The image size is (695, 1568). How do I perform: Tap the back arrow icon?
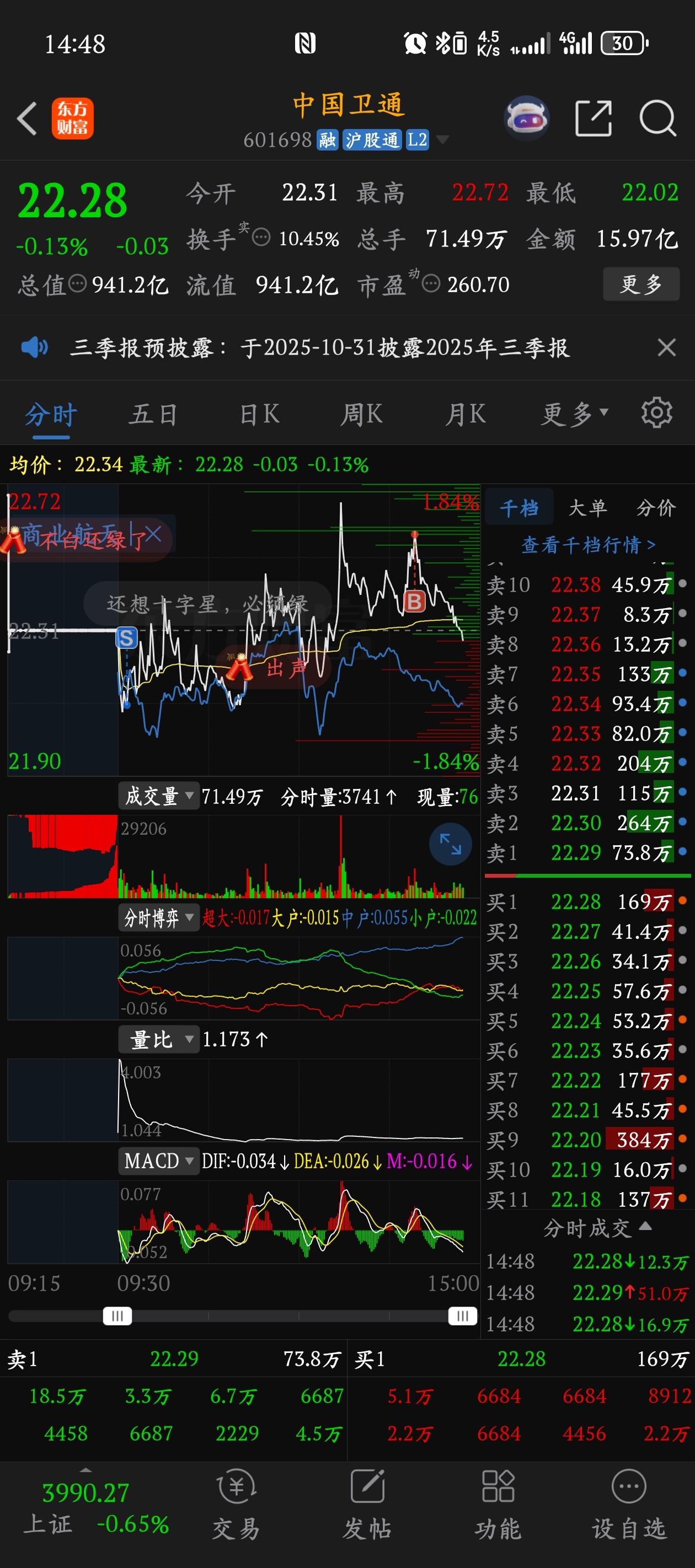pyautogui.click(x=27, y=118)
